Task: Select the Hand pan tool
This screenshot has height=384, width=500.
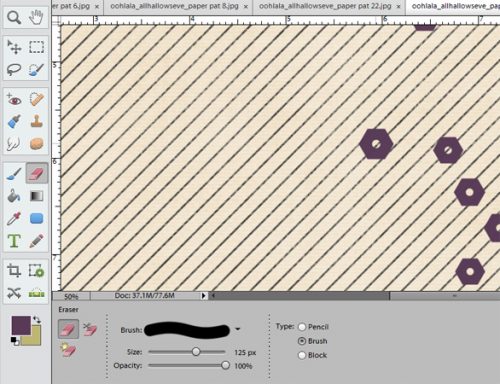Action: point(36,17)
